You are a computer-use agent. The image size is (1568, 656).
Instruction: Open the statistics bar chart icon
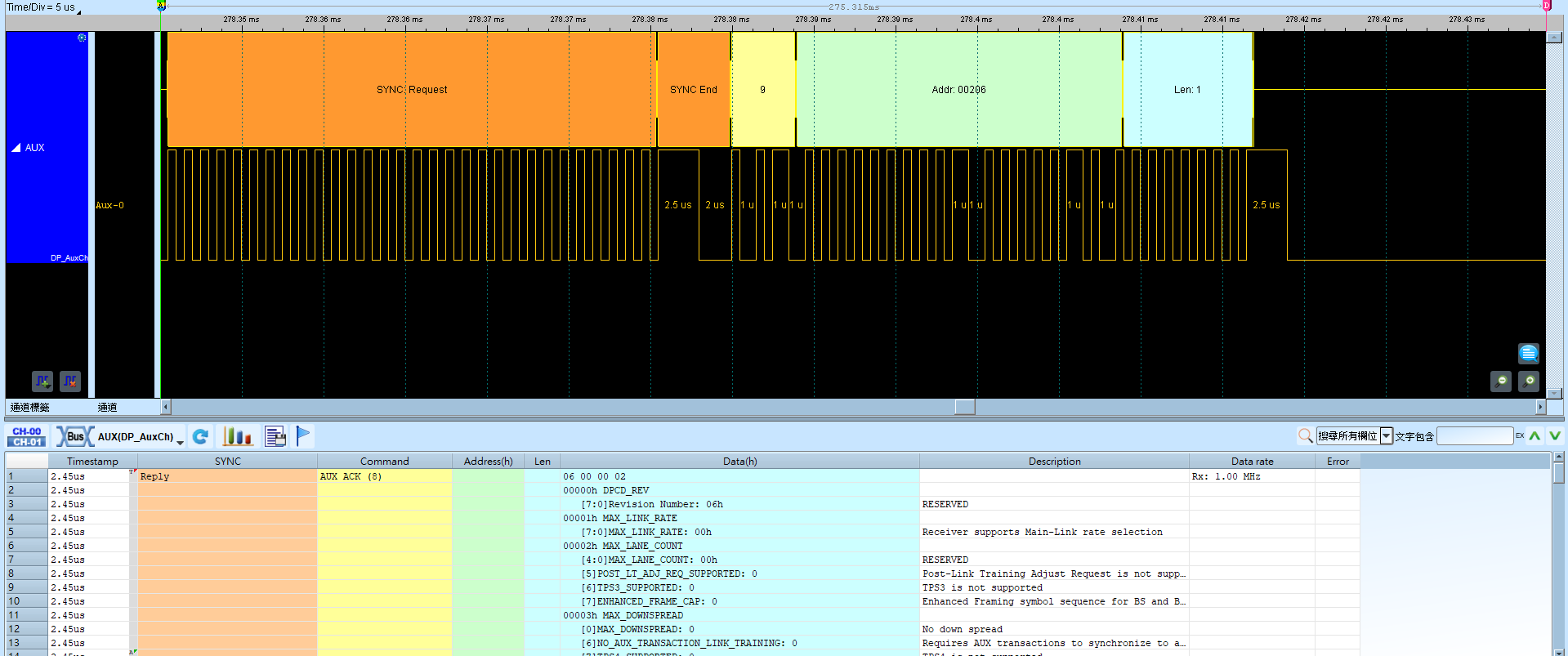pyautogui.click(x=237, y=436)
